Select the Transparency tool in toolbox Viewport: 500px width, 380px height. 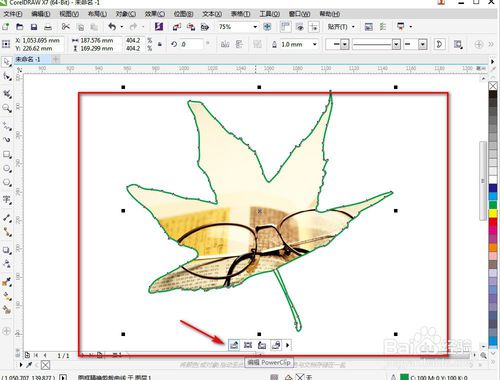tap(6, 264)
